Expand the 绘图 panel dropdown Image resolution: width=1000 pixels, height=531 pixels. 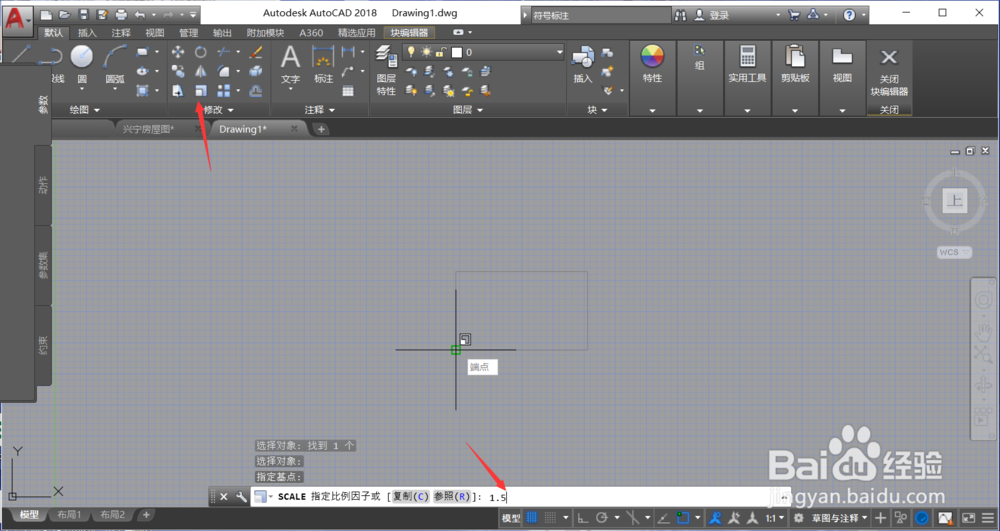pos(85,110)
